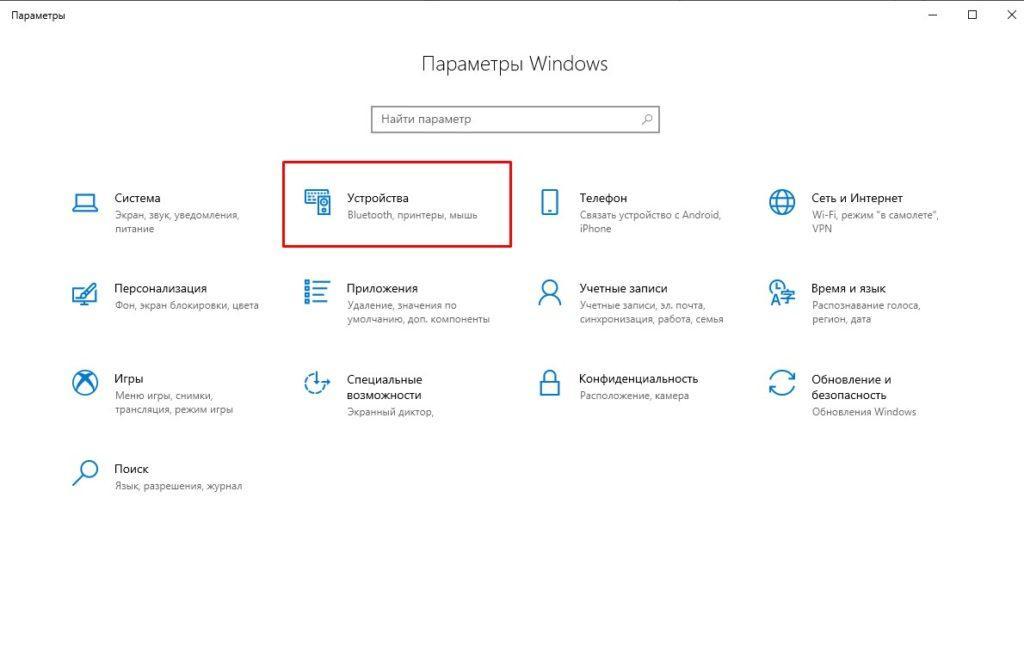Click 'Фон, экран блокировки, цвета' text

click(187, 306)
